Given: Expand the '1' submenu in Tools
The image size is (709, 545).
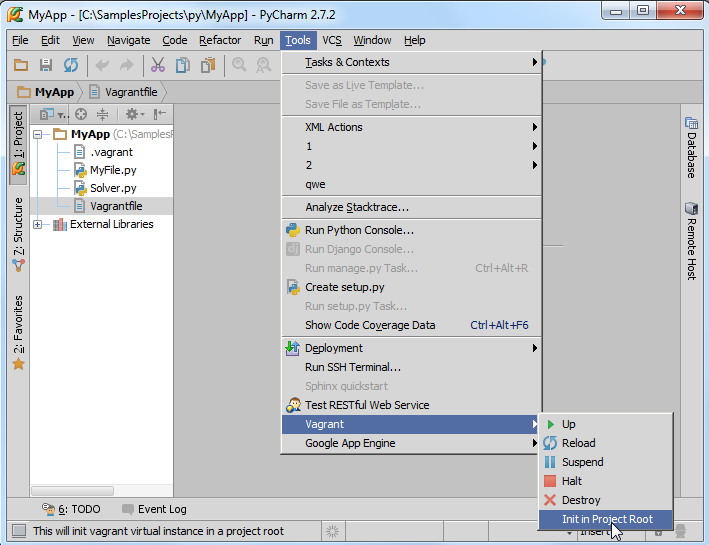Looking at the screenshot, I should [411, 146].
